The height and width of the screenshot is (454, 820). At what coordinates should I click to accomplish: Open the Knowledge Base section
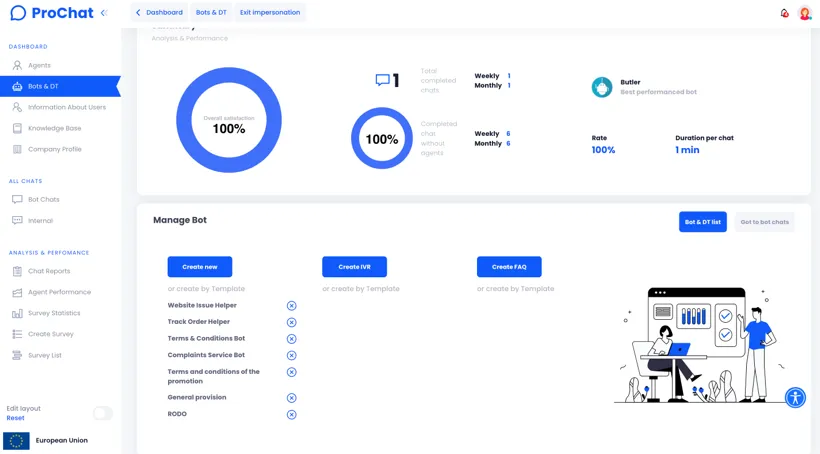coord(54,128)
